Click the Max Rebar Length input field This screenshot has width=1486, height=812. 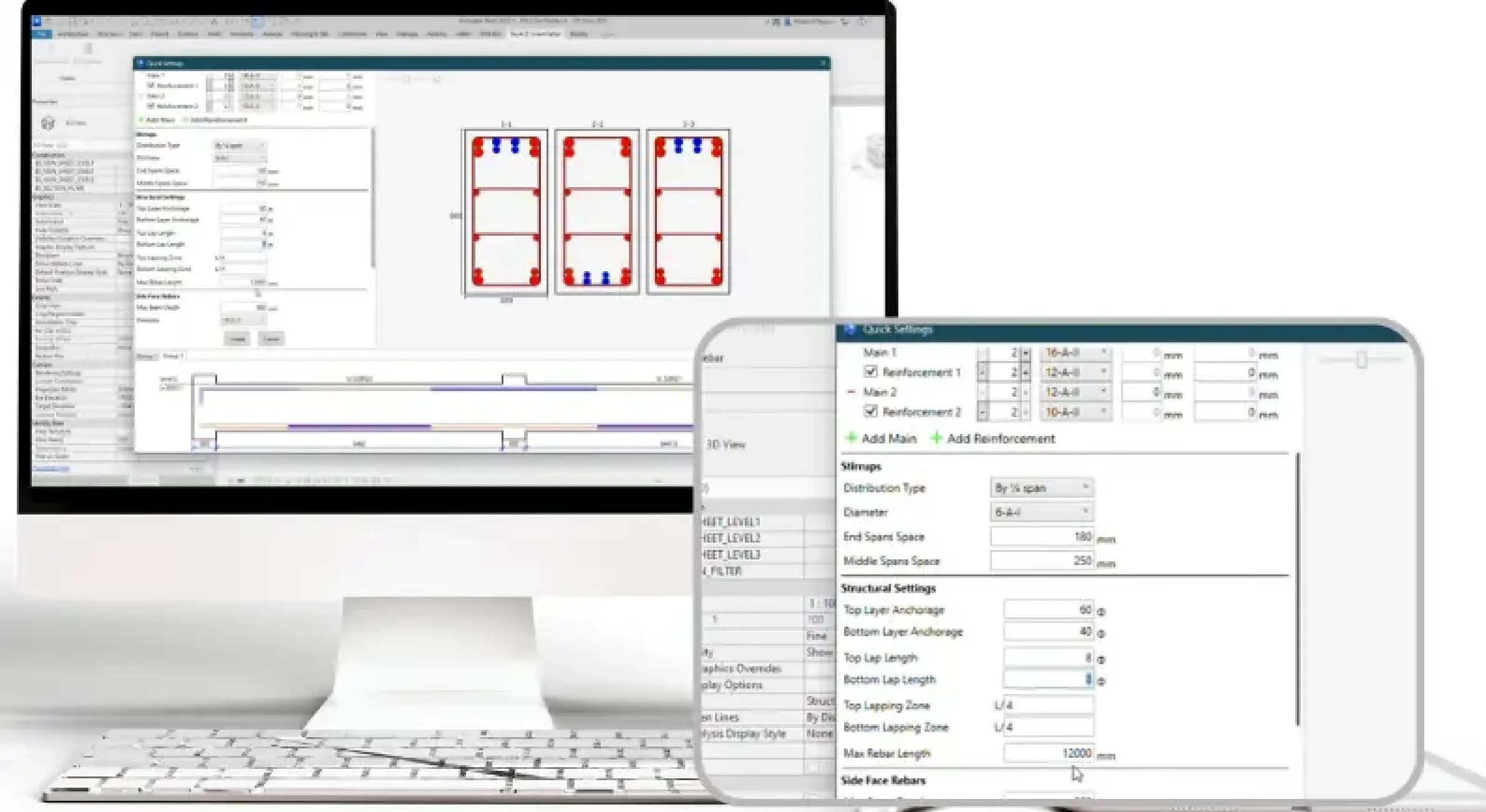tap(1048, 753)
